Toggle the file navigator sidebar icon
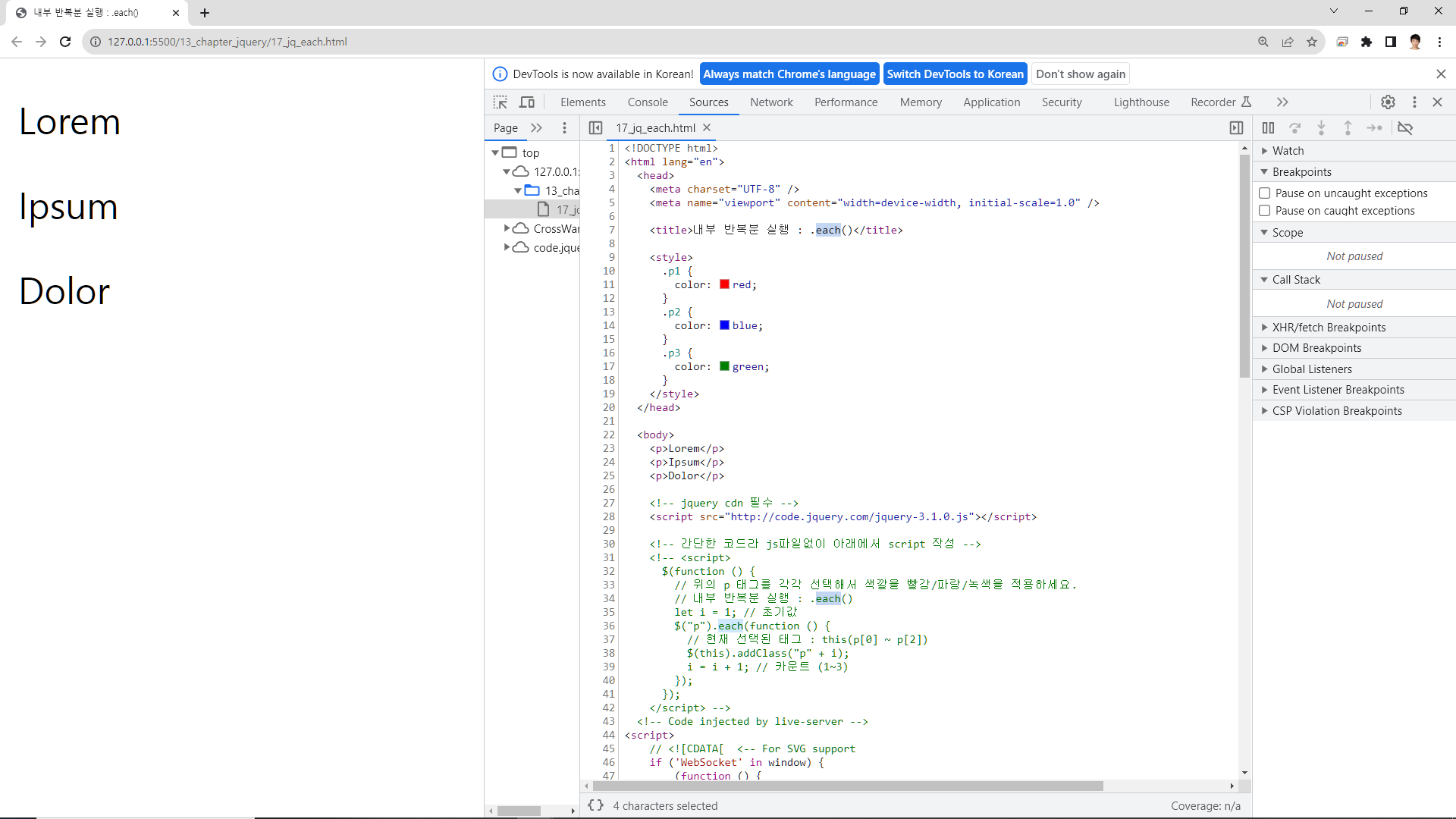1456x819 pixels. [595, 128]
